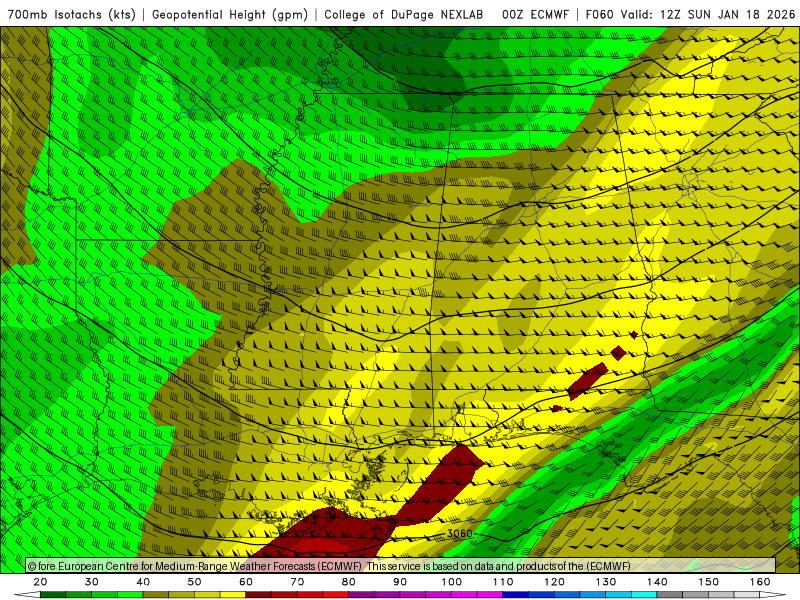Click the '90' colorbar scale label
This screenshot has width=800, height=600.
[x=400, y=582]
